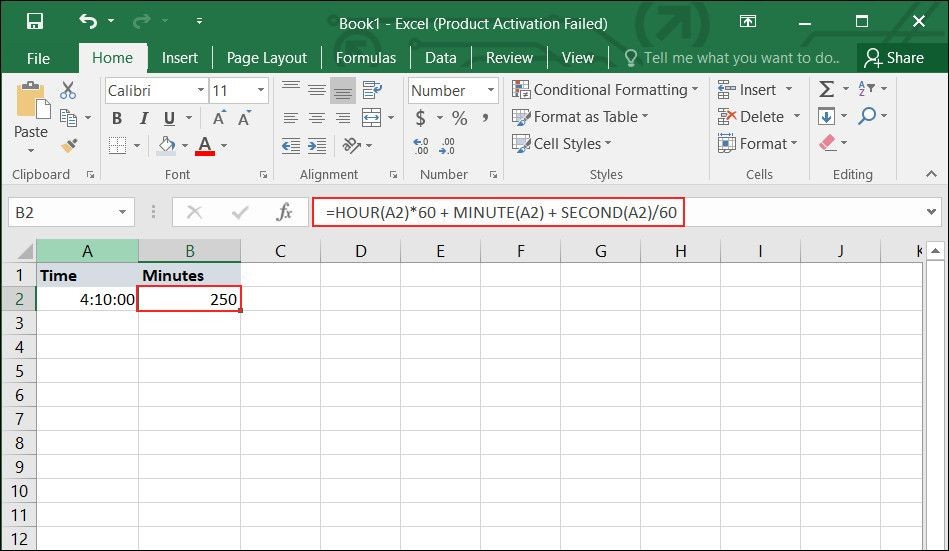
Task: Open Cell Styles dropdown
Action: tap(562, 144)
